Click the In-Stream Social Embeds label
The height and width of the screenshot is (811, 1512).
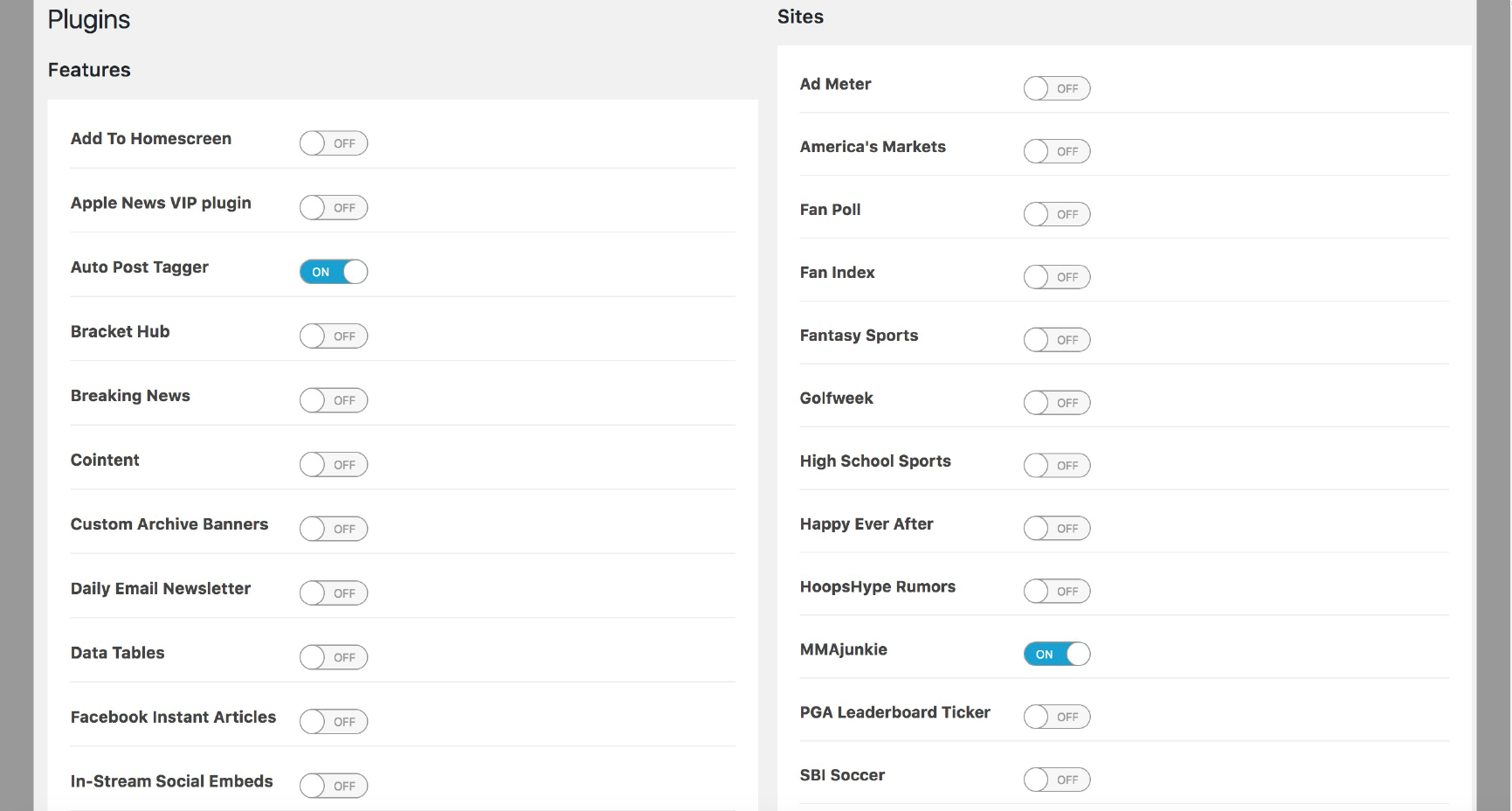(172, 781)
